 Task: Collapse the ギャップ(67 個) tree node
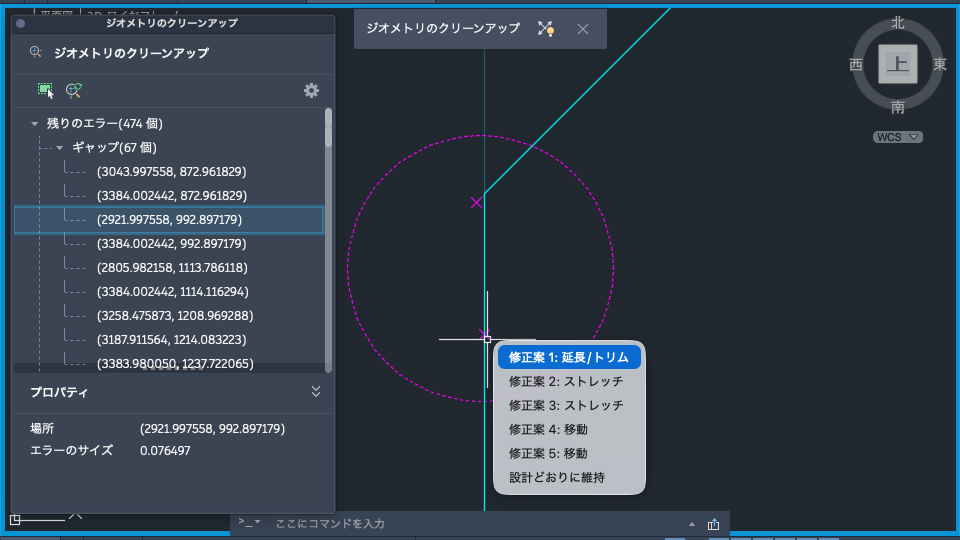tap(59, 148)
